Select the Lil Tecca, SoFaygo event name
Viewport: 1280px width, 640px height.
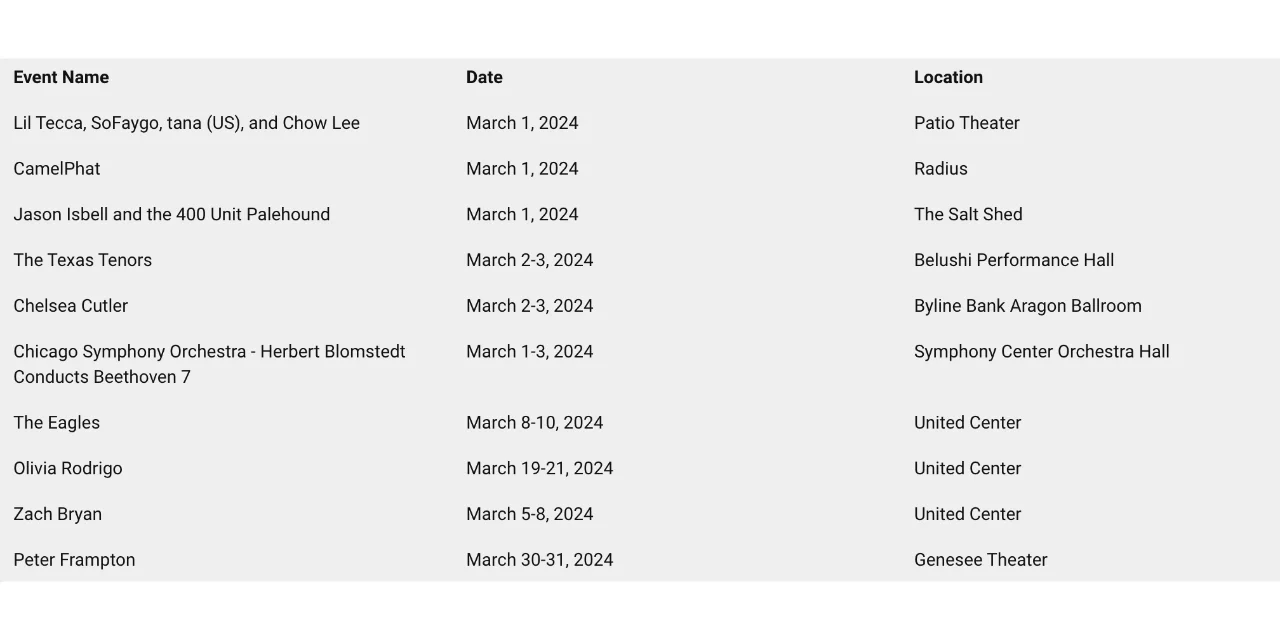pyautogui.click(x=186, y=123)
